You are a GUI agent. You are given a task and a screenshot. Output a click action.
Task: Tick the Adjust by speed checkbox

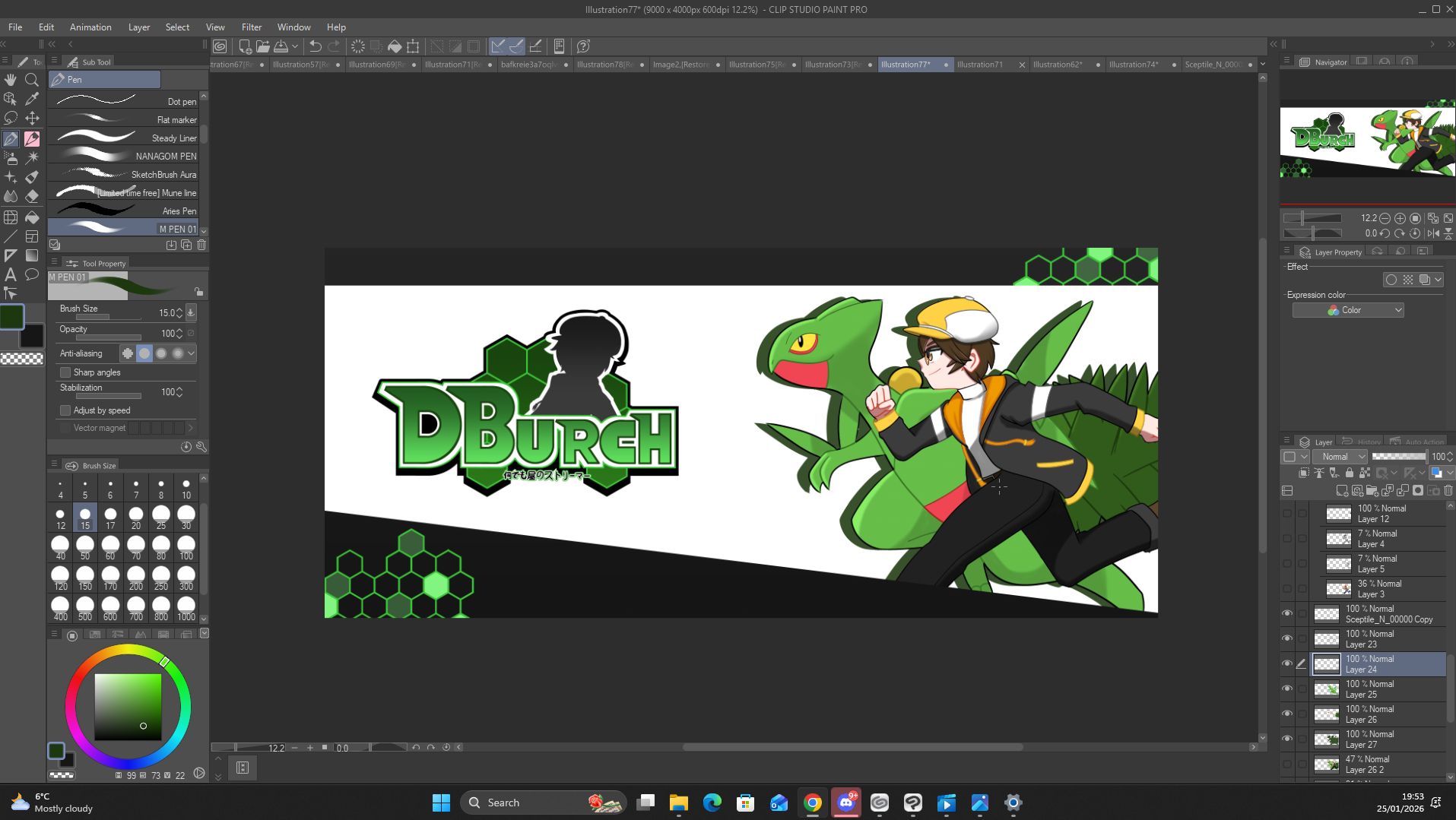(65, 410)
